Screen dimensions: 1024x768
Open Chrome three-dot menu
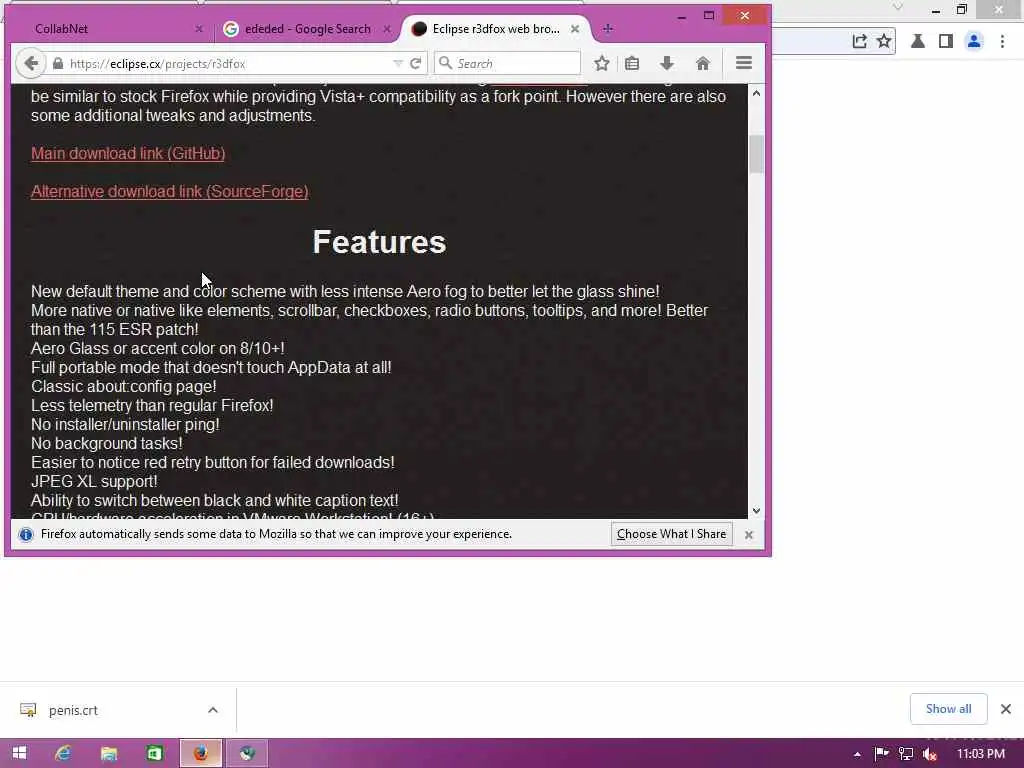[1002, 41]
